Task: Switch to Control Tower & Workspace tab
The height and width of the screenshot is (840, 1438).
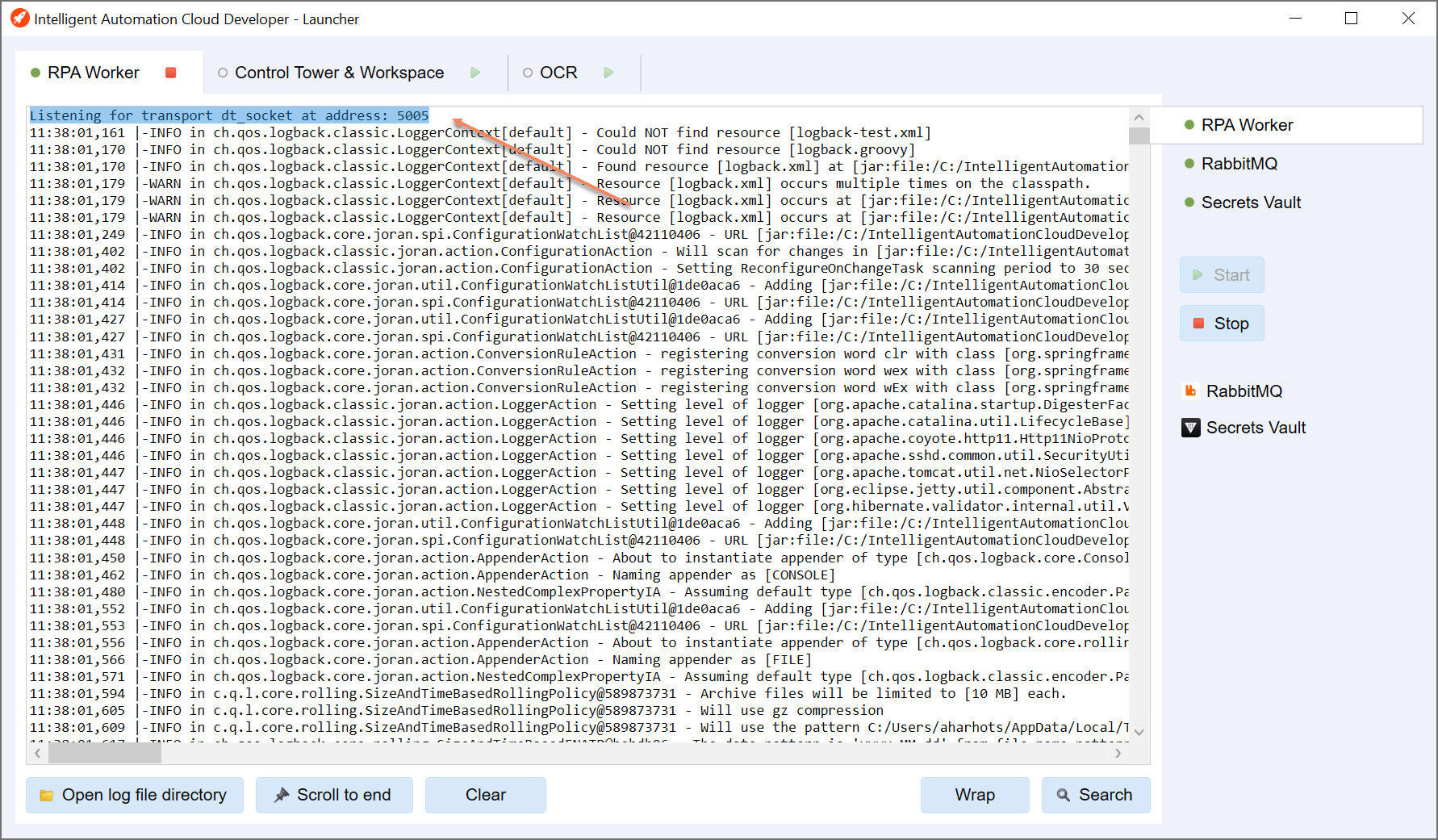Action: pyautogui.click(x=340, y=73)
